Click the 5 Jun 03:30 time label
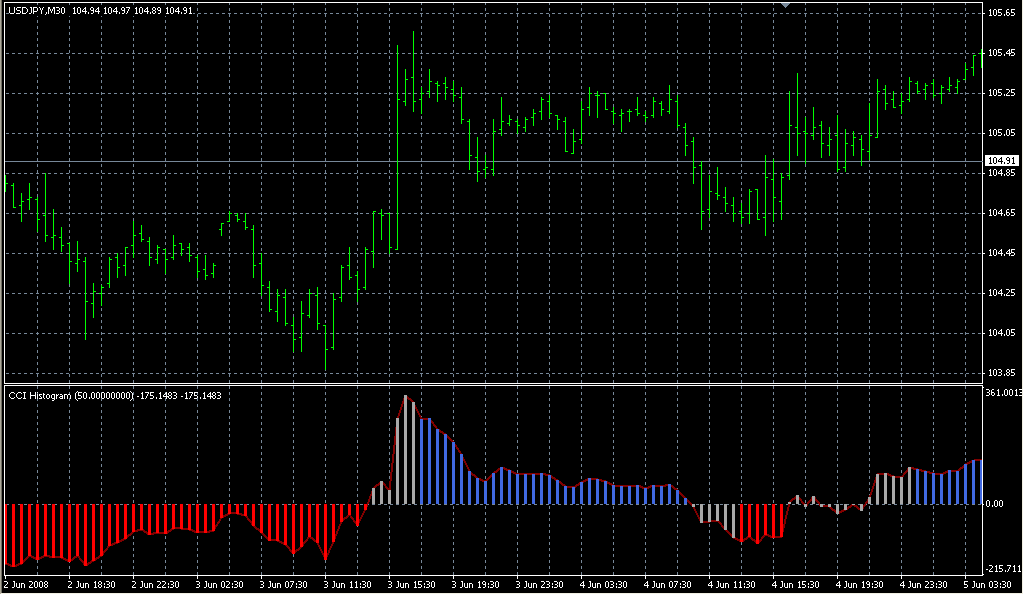The width and height of the screenshot is (1024, 594). tap(984, 583)
